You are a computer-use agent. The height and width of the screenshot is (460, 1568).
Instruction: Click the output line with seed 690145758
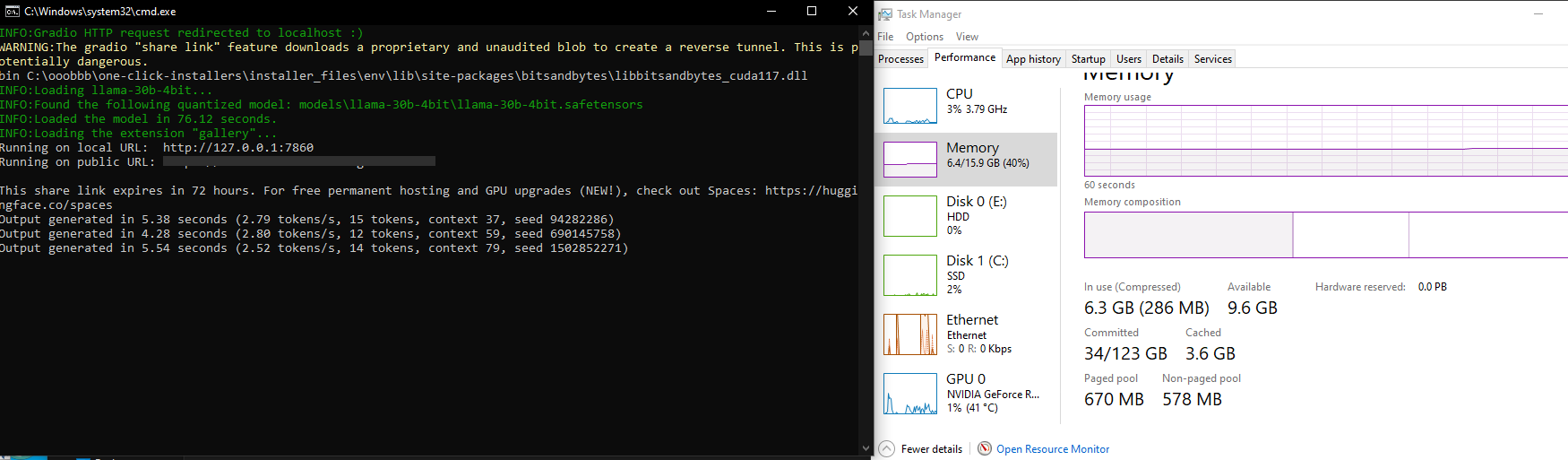tap(310, 234)
